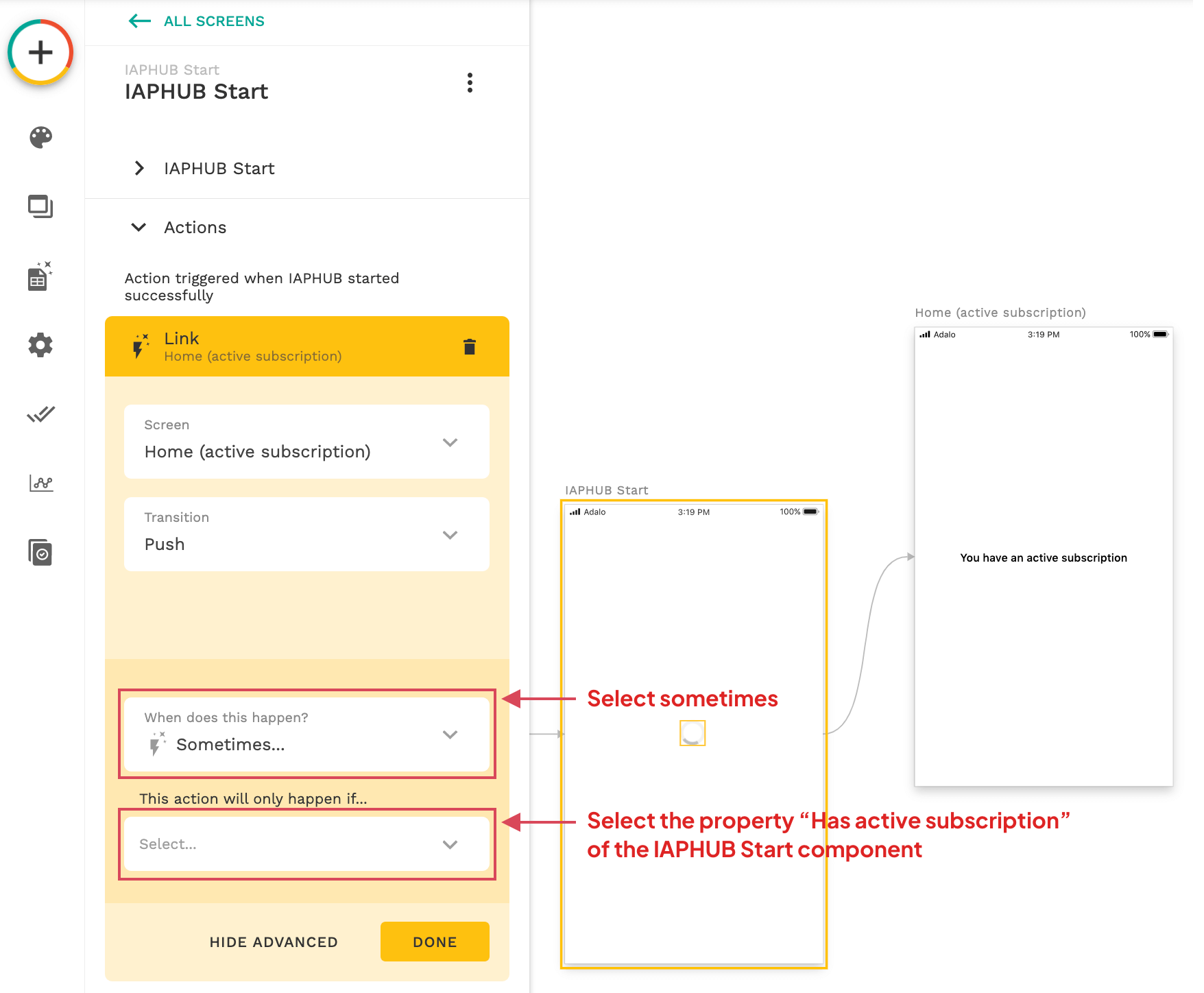1204x993 pixels.
Task: Open the screens panel icon
Action: pyautogui.click(x=40, y=206)
